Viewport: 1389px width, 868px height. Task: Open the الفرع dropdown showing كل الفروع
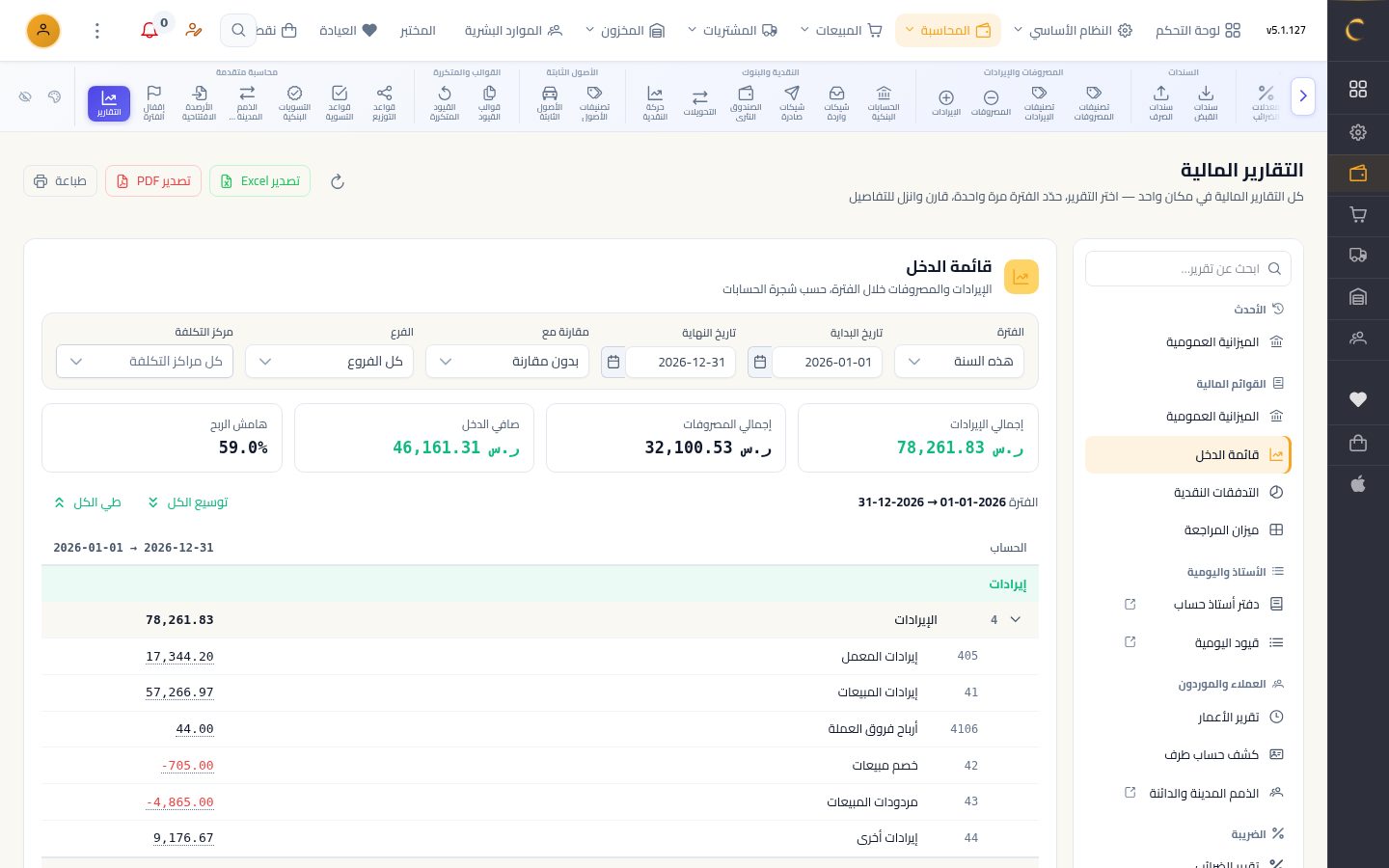[x=330, y=362]
